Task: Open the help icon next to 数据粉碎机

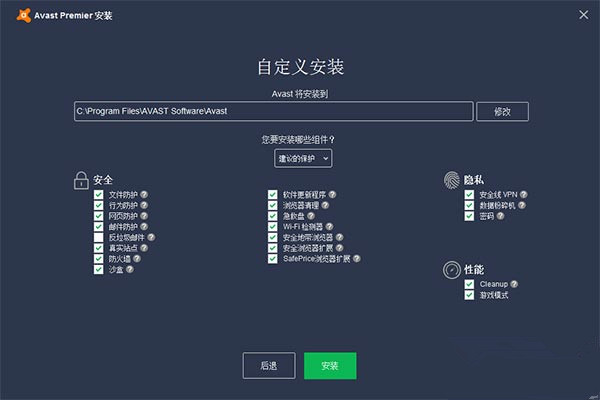Action: coord(522,205)
